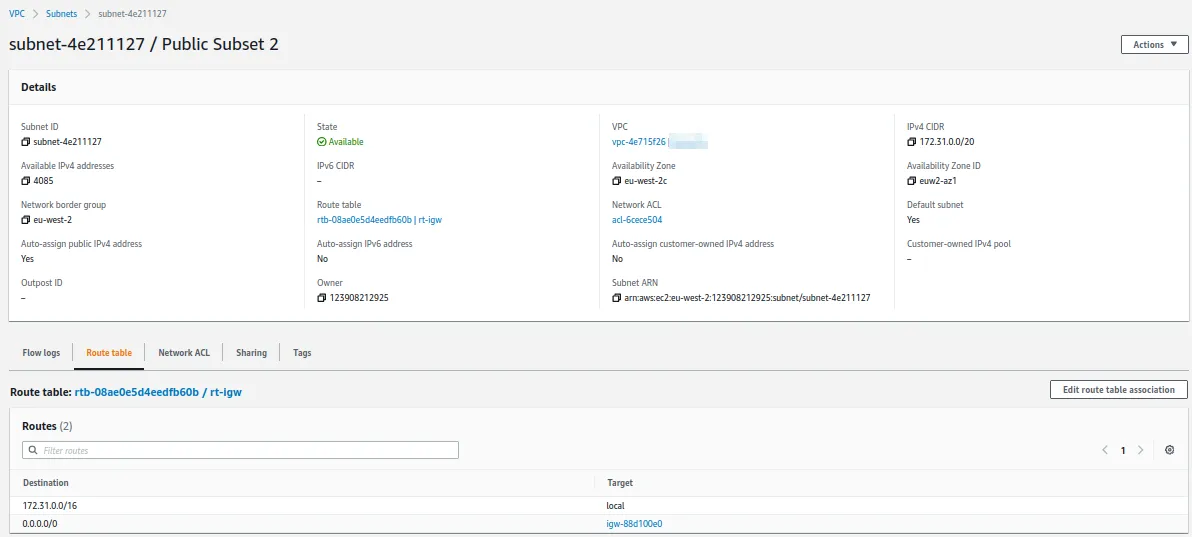
Task: Go to next routes page
Action: point(1140,450)
